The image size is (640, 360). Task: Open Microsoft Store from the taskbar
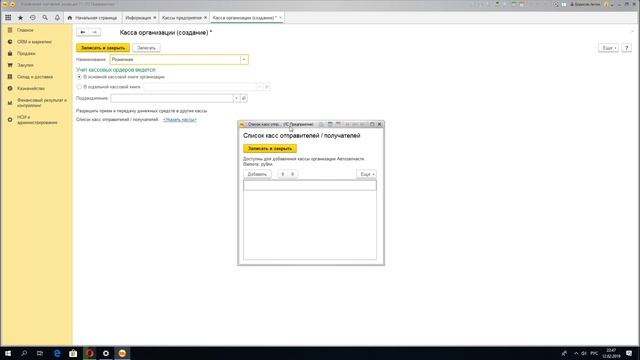73,353
